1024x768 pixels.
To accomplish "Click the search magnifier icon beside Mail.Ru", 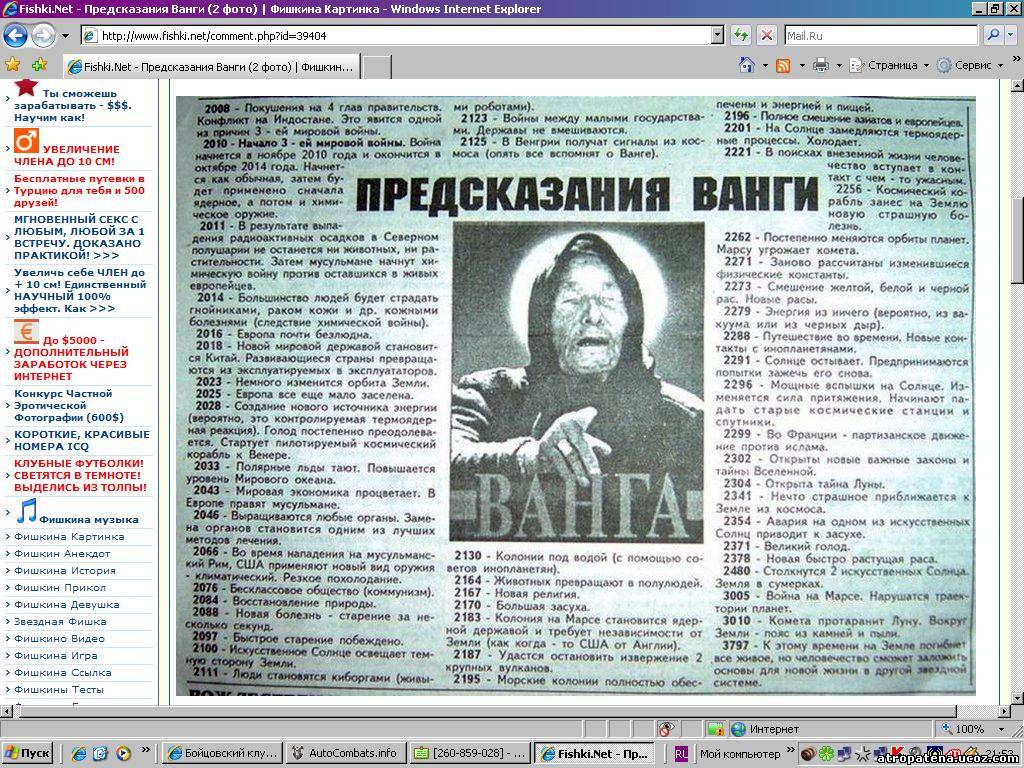I will point(992,35).
